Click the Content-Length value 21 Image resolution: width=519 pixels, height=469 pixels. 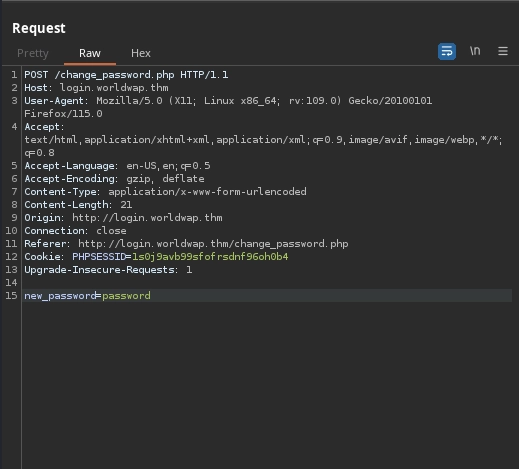pos(126,205)
